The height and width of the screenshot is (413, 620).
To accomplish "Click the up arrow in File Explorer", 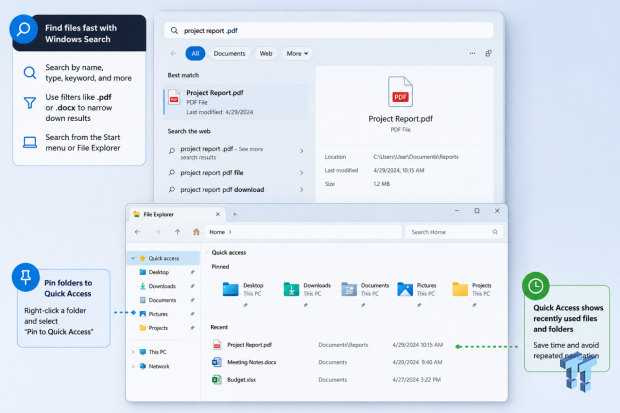I will [177, 232].
